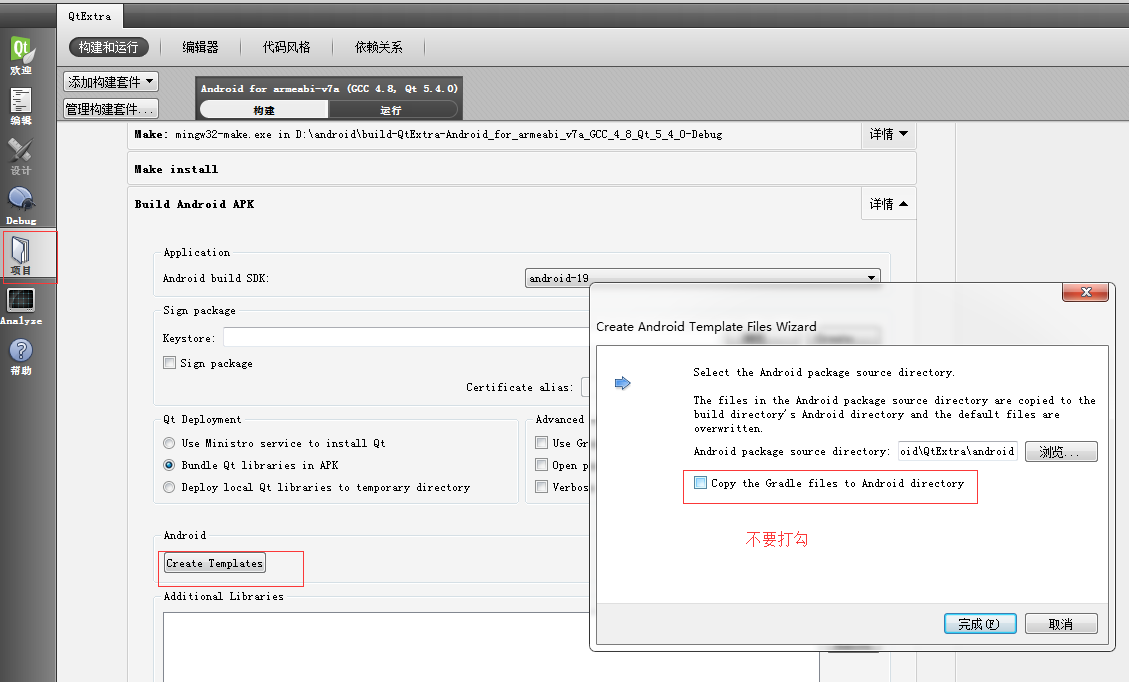
Task: Toggle the Open package location checkbox
Action: (541, 465)
